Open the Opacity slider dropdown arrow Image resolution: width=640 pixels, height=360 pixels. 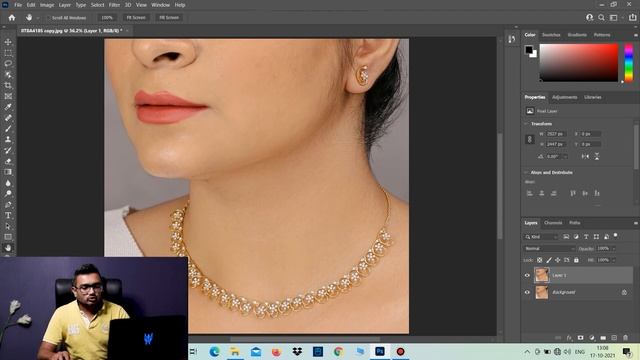[x=613, y=249]
